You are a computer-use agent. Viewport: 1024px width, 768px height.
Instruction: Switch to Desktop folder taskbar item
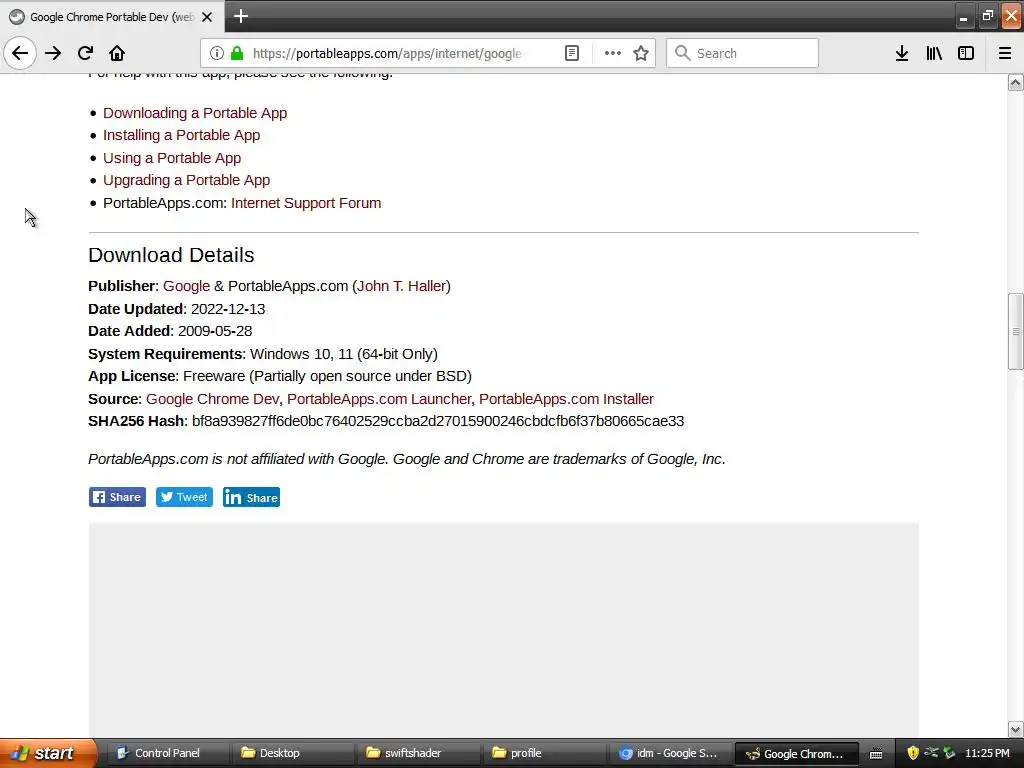(x=292, y=753)
